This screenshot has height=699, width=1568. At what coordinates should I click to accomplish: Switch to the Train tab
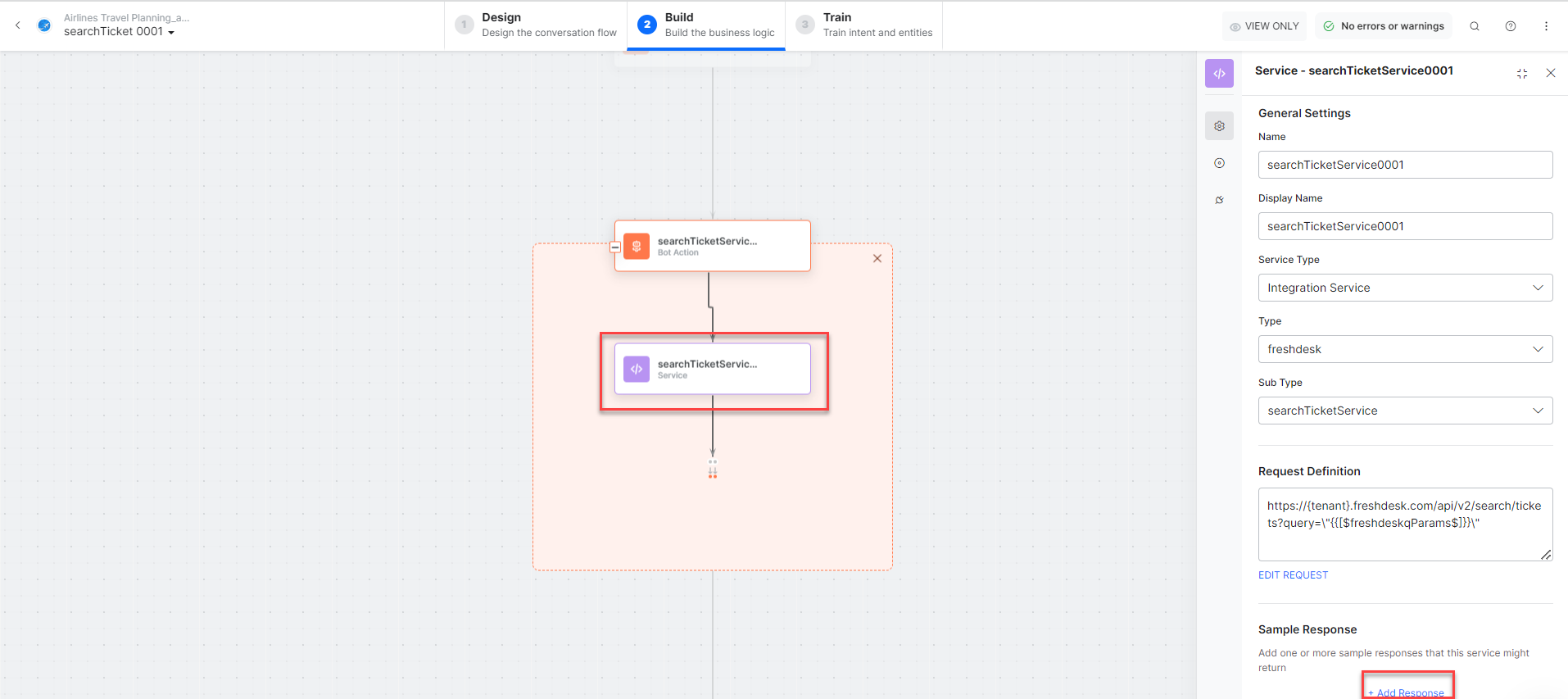coord(865,25)
